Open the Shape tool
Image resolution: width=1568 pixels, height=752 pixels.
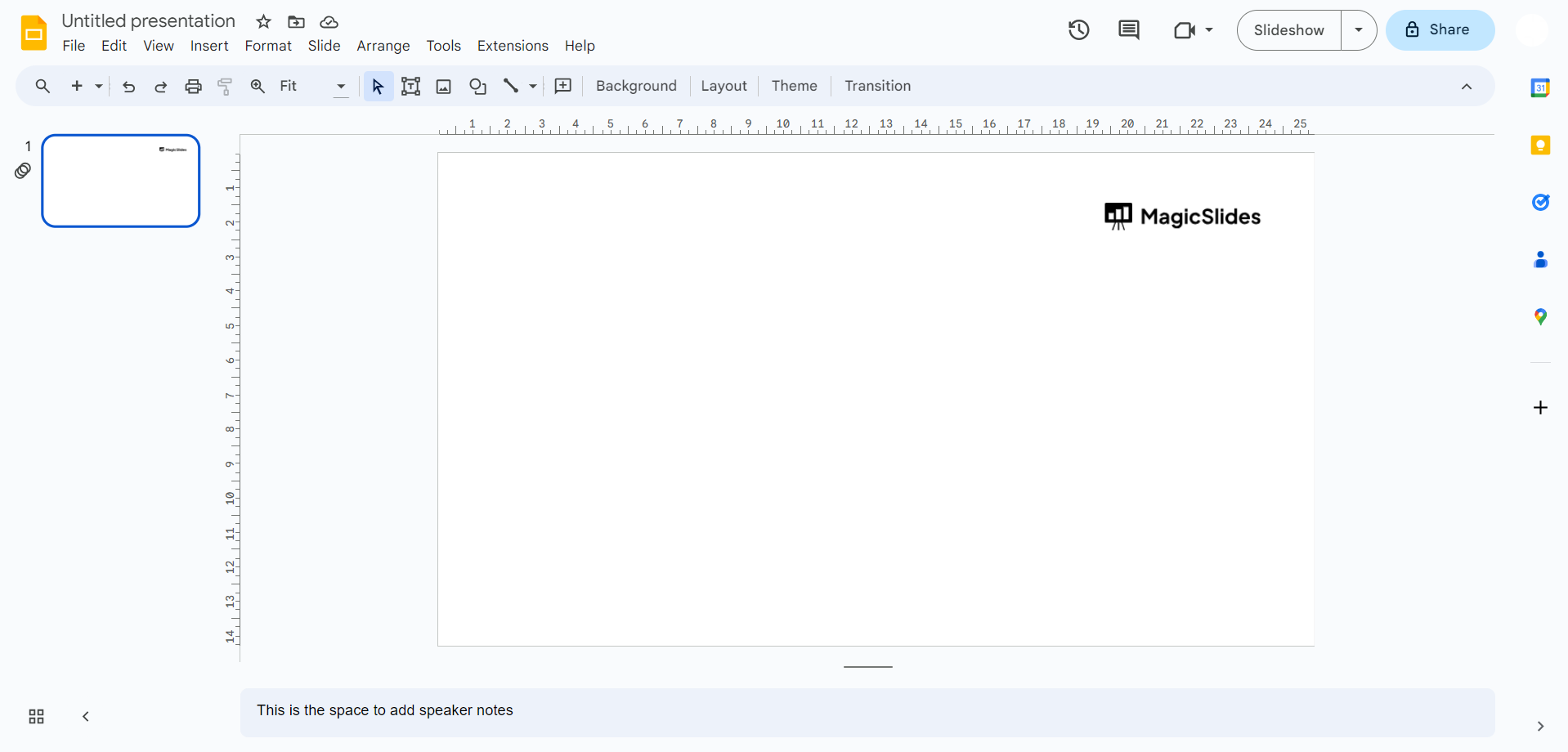click(478, 86)
